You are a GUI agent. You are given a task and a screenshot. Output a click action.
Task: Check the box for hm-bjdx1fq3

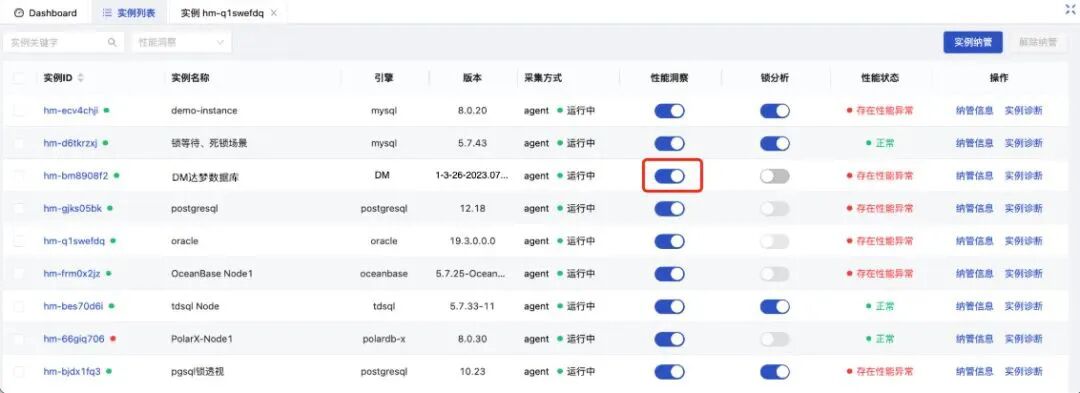tap(19, 371)
